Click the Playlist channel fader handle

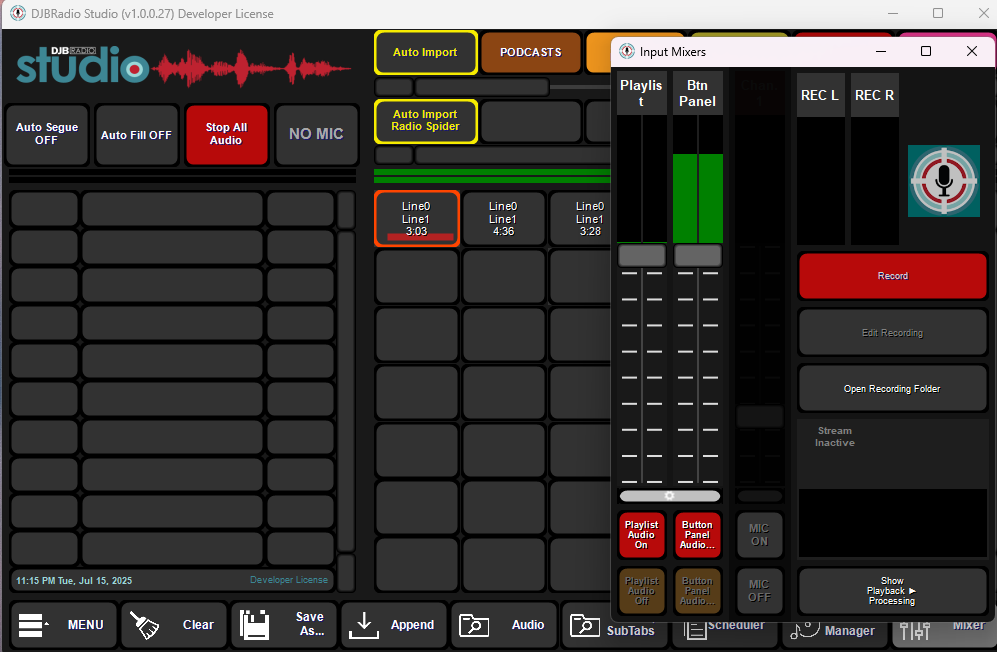(x=642, y=256)
